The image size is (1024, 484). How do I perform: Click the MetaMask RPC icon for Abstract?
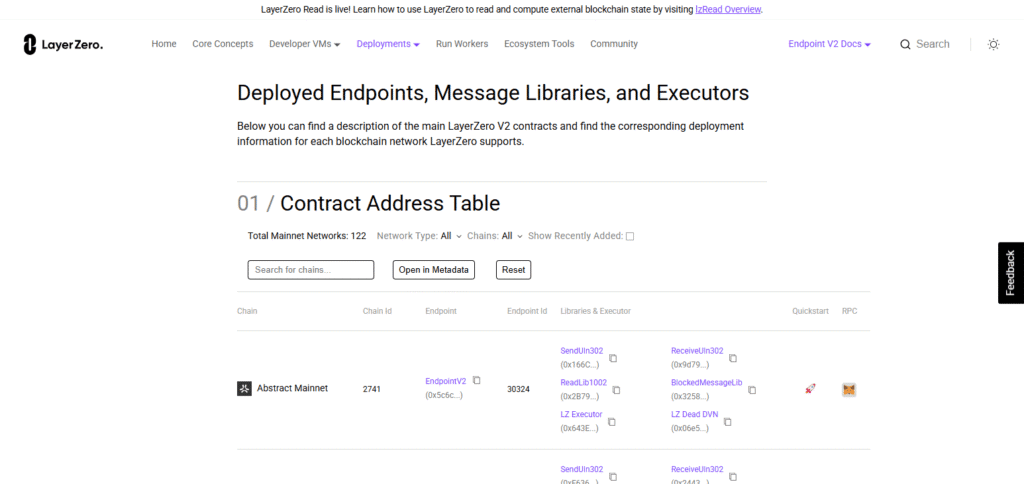coord(849,390)
